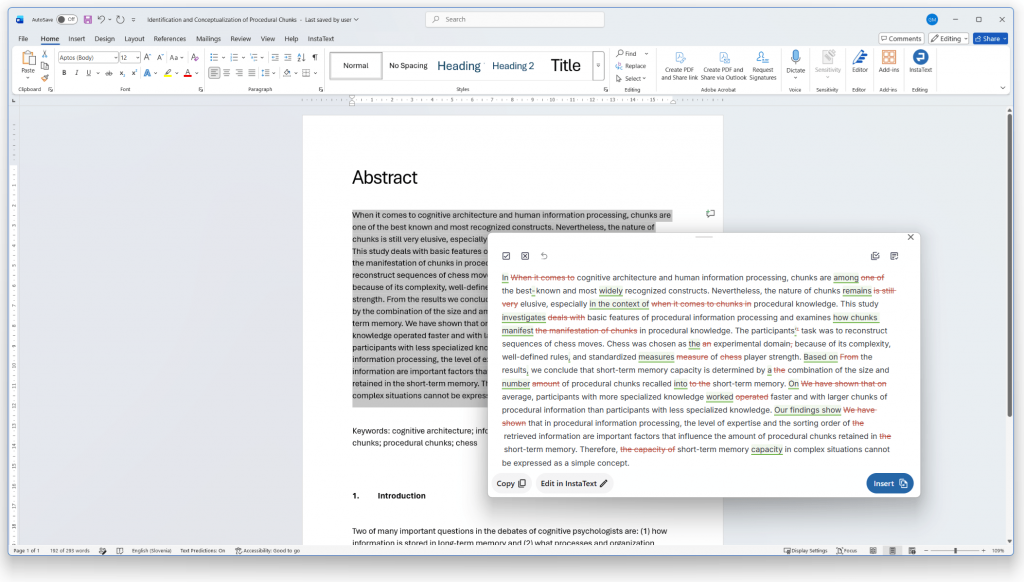Launch the Editor proofing tool
Viewport: 1024px width, 582px height.
(x=859, y=61)
